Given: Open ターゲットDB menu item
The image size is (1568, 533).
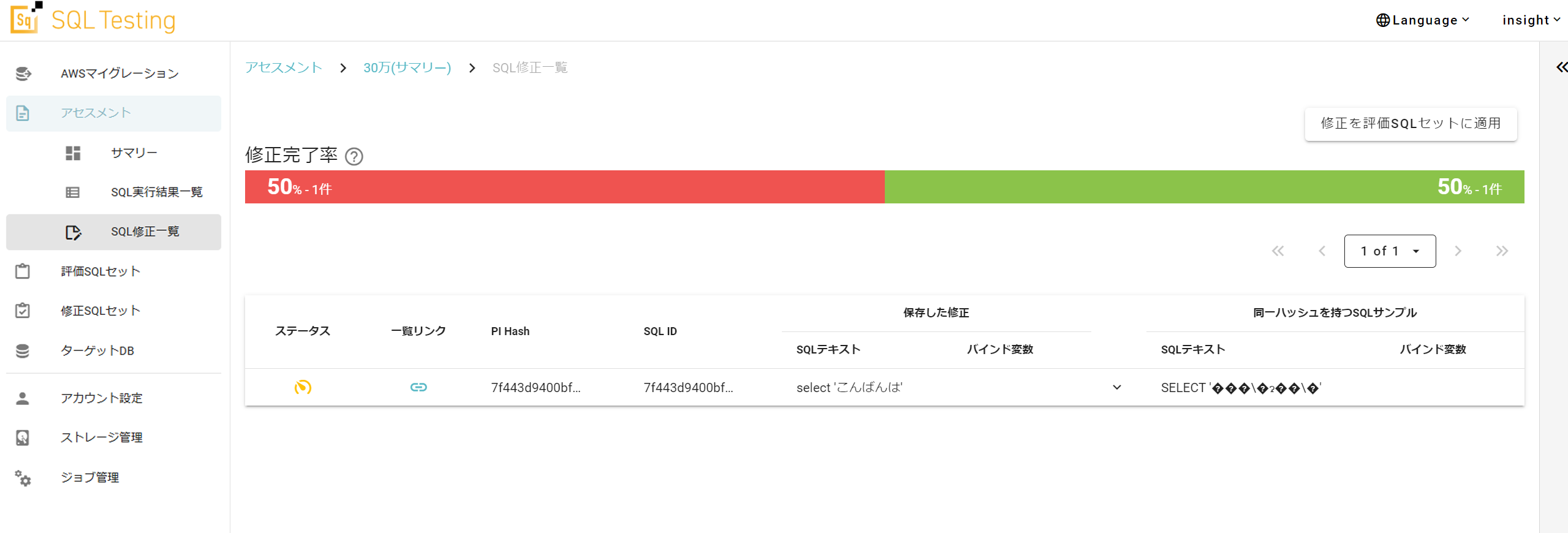Looking at the screenshot, I should tap(113, 350).
